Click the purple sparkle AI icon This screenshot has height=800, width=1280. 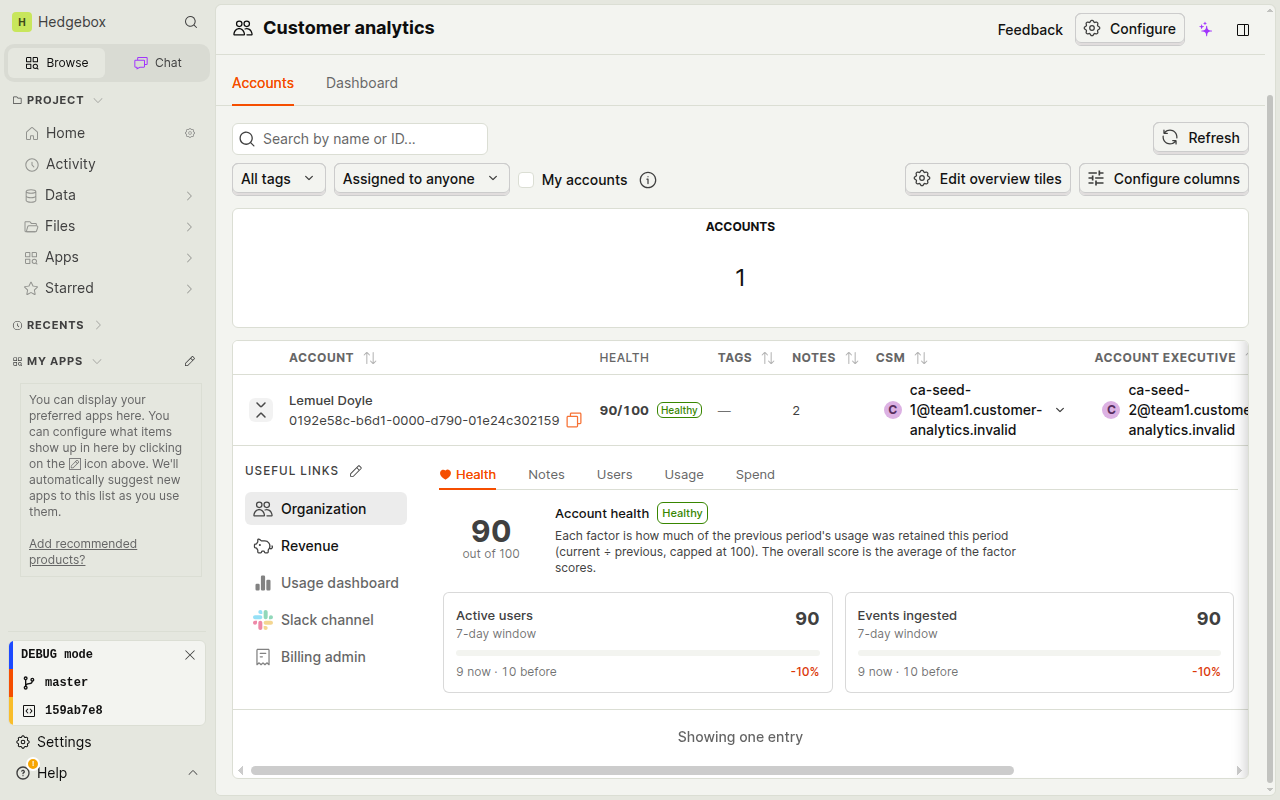(x=1206, y=30)
